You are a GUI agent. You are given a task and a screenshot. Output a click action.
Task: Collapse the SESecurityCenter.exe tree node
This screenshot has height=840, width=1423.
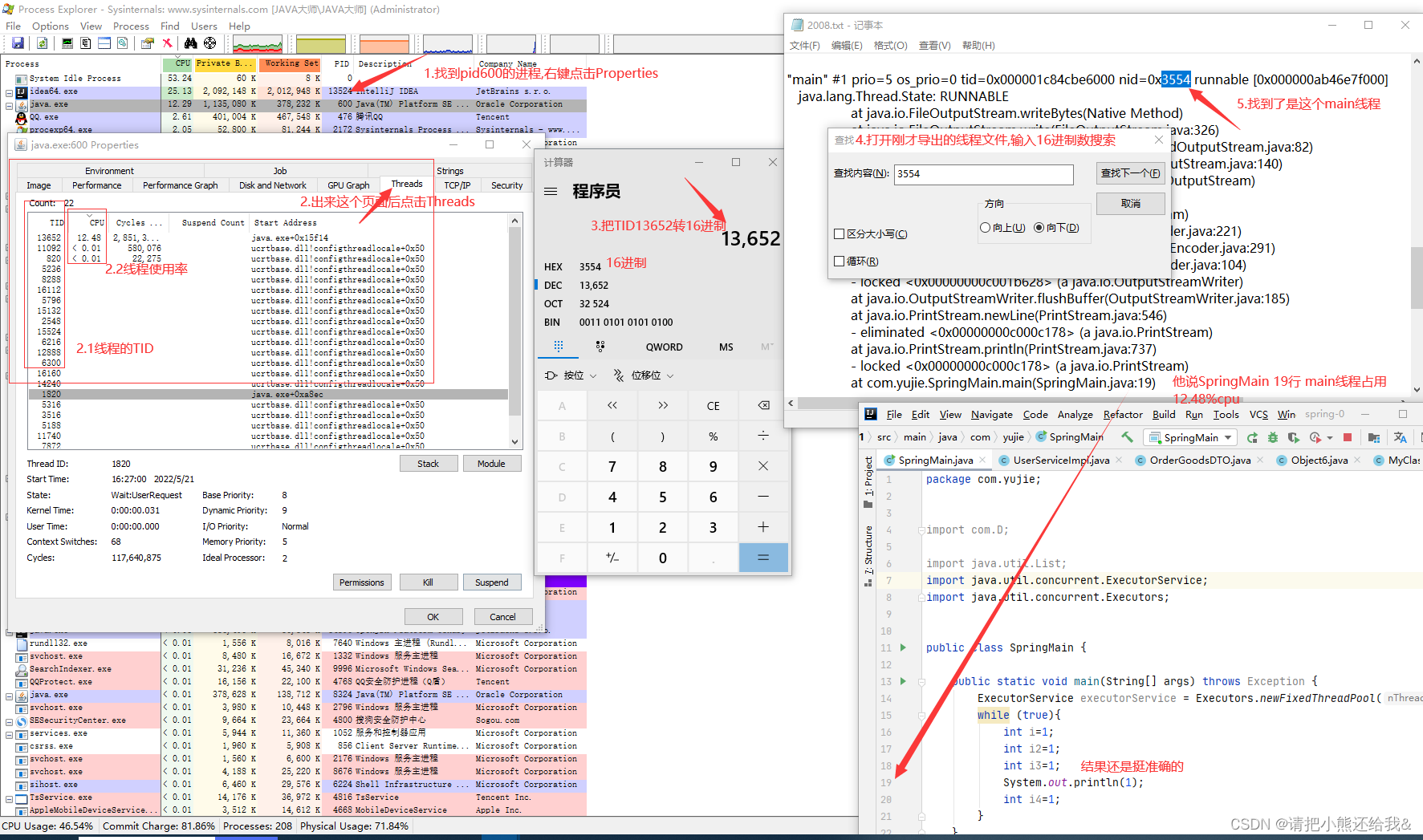coord(9,722)
